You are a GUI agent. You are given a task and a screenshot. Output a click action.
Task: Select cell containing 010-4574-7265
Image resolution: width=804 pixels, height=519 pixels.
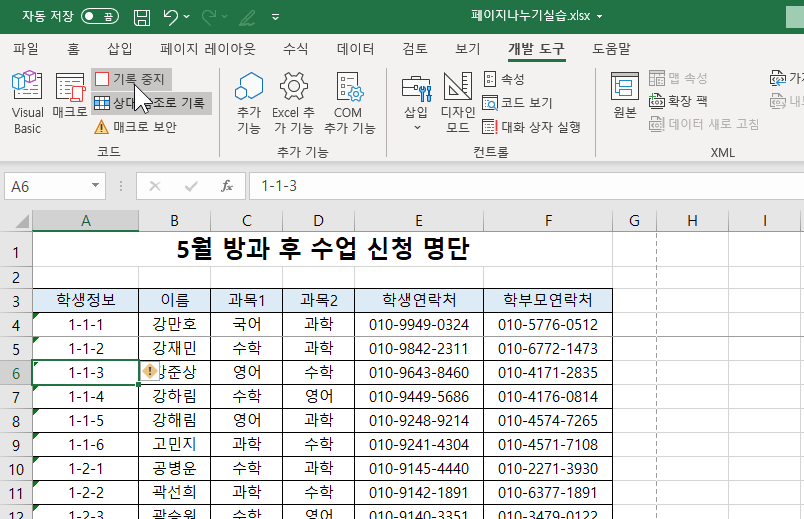[548, 421]
